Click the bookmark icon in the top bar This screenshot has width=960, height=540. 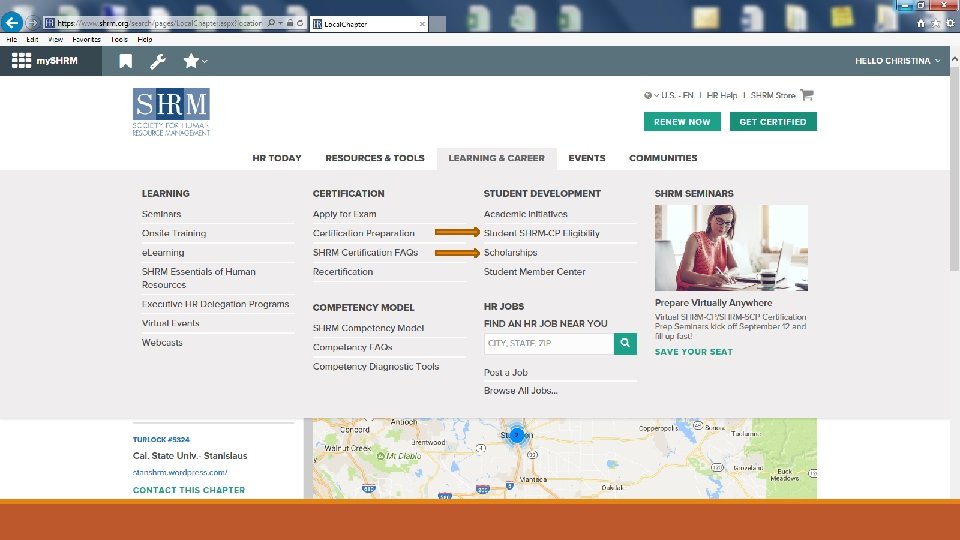[126, 61]
